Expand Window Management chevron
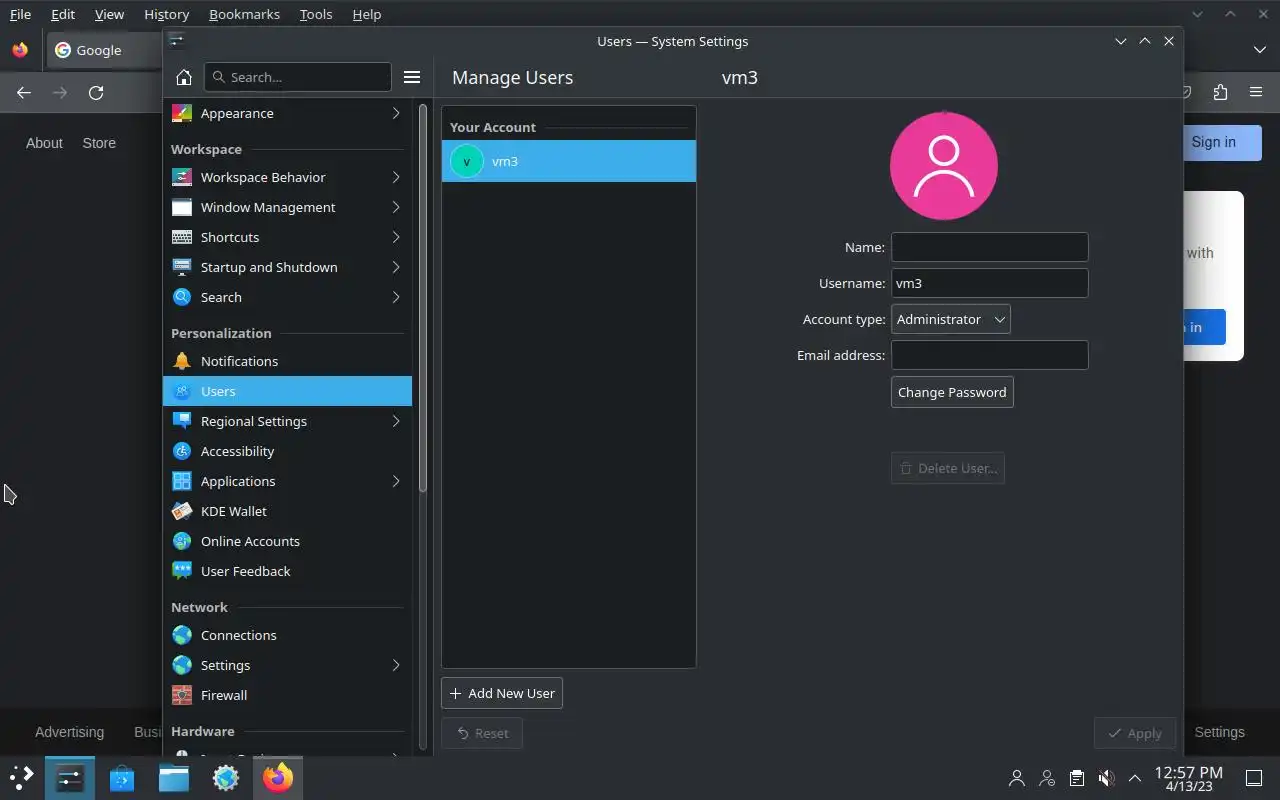 (x=396, y=207)
